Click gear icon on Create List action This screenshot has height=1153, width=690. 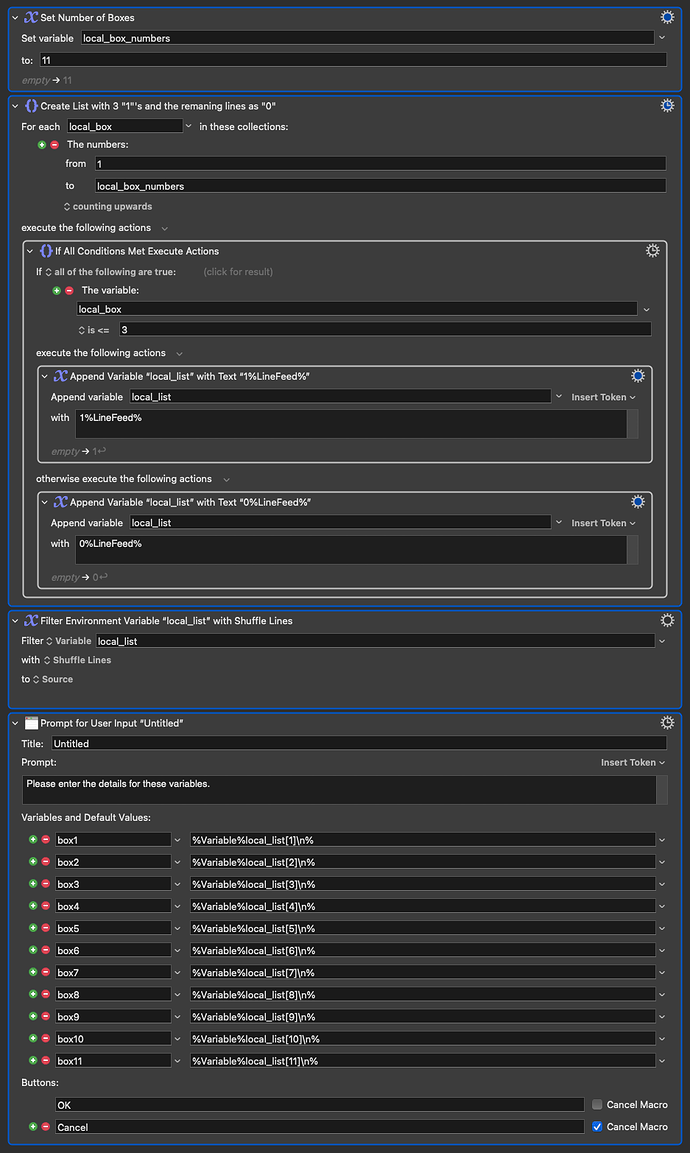click(668, 105)
